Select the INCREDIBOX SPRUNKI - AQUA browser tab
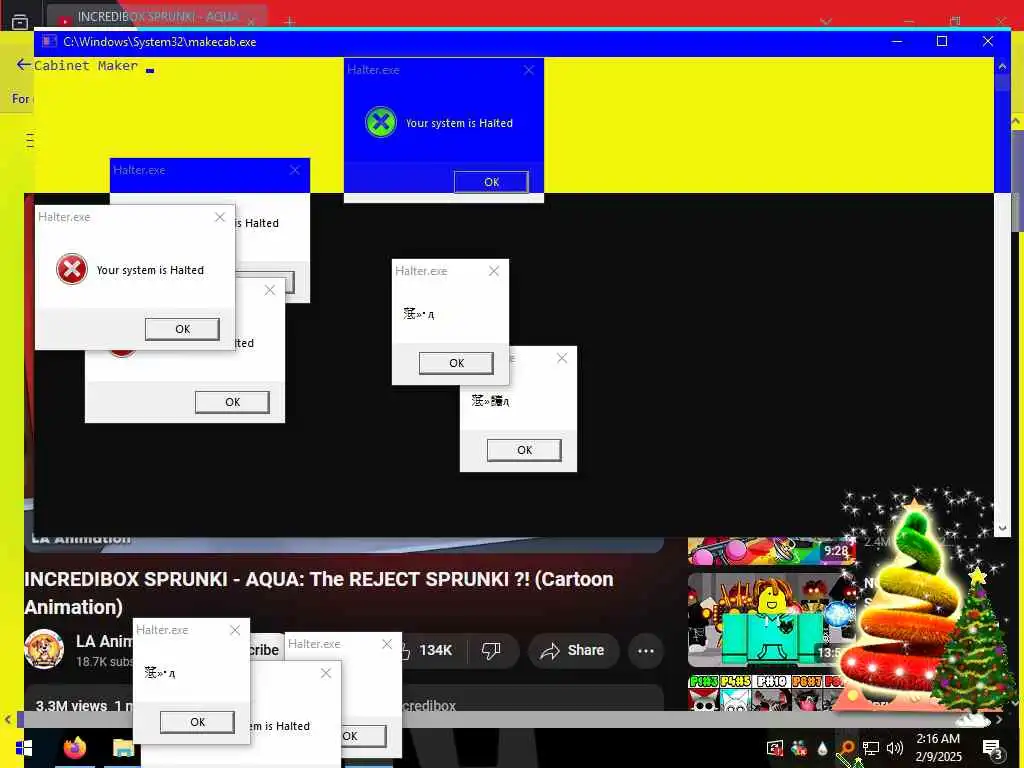Screen dimensions: 1024x768 coord(157,17)
